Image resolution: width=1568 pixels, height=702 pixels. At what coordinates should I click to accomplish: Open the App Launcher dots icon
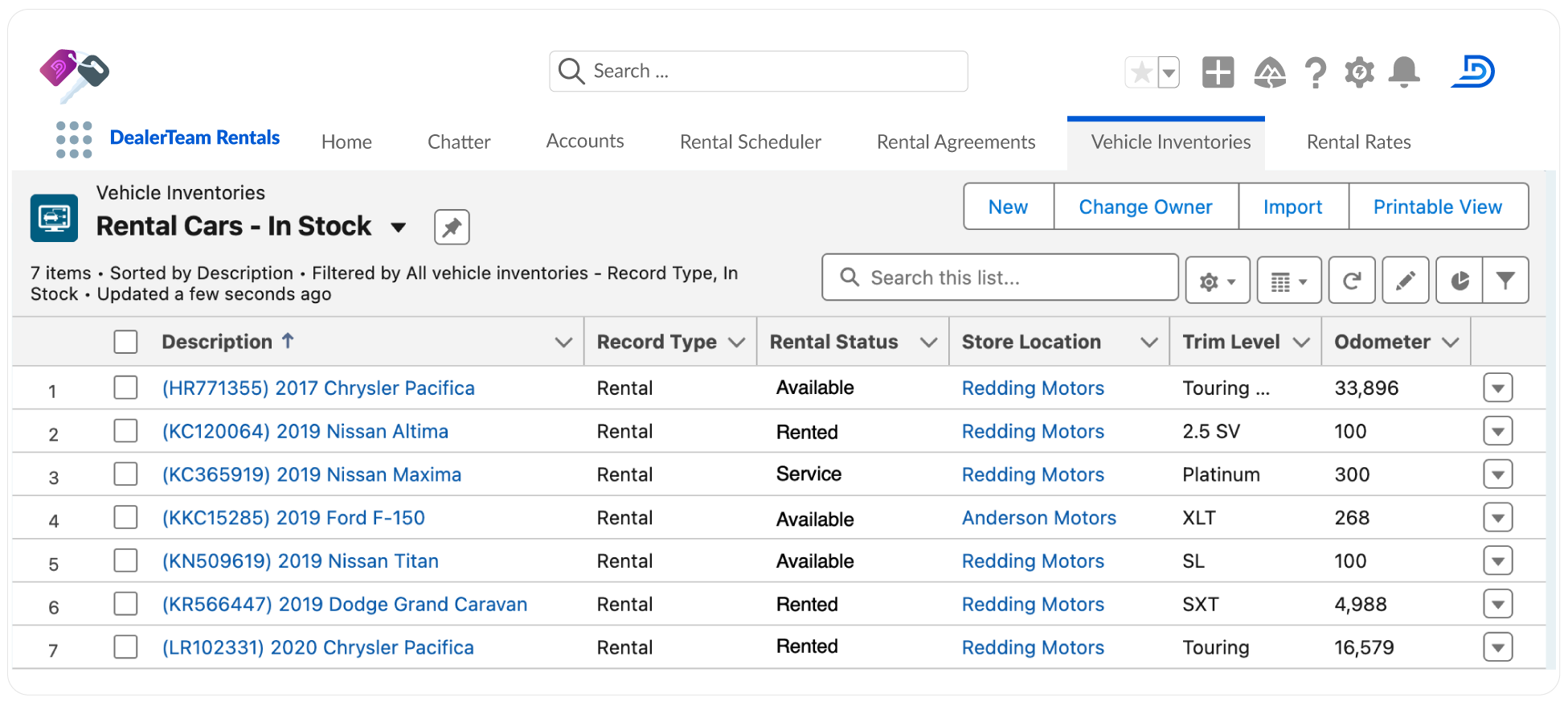tap(74, 140)
